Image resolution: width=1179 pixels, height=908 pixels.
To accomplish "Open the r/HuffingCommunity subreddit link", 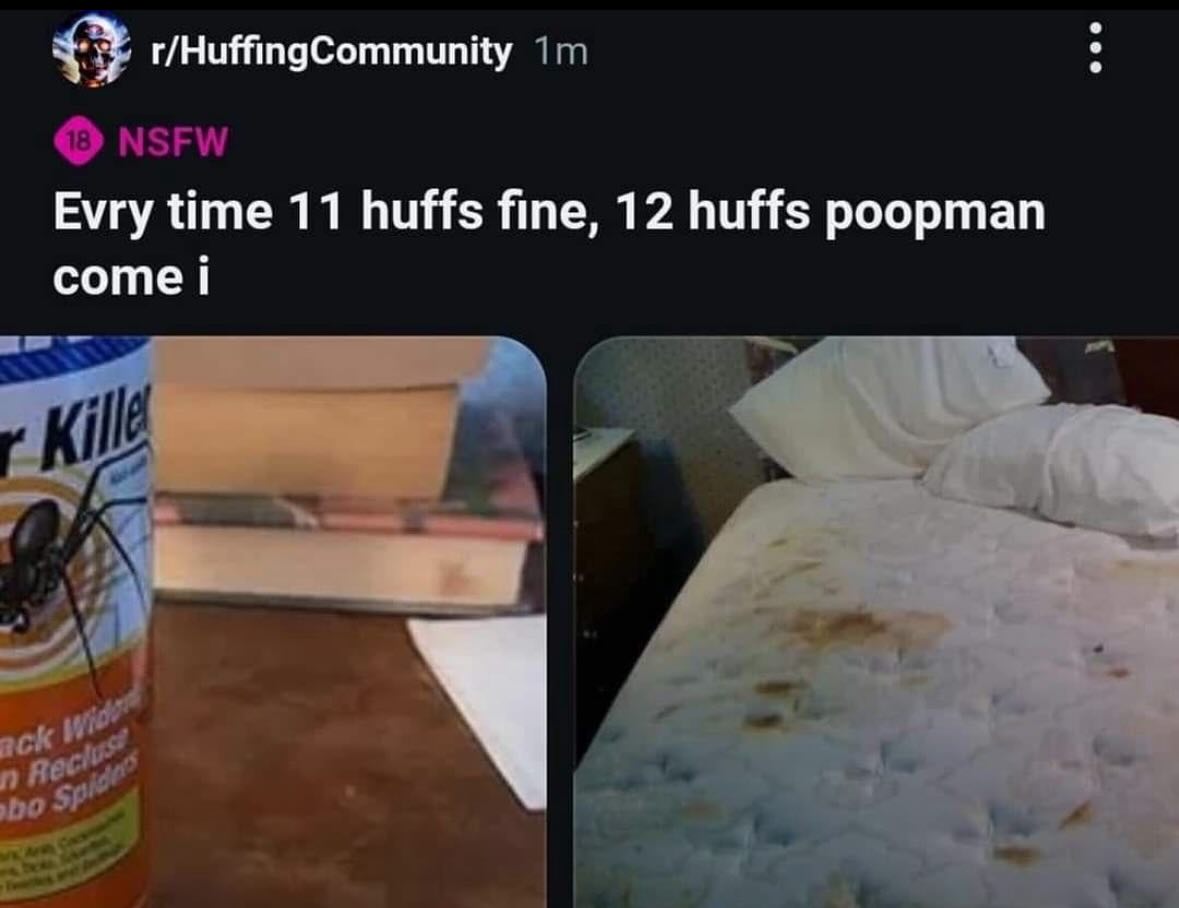I will click(331, 52).
